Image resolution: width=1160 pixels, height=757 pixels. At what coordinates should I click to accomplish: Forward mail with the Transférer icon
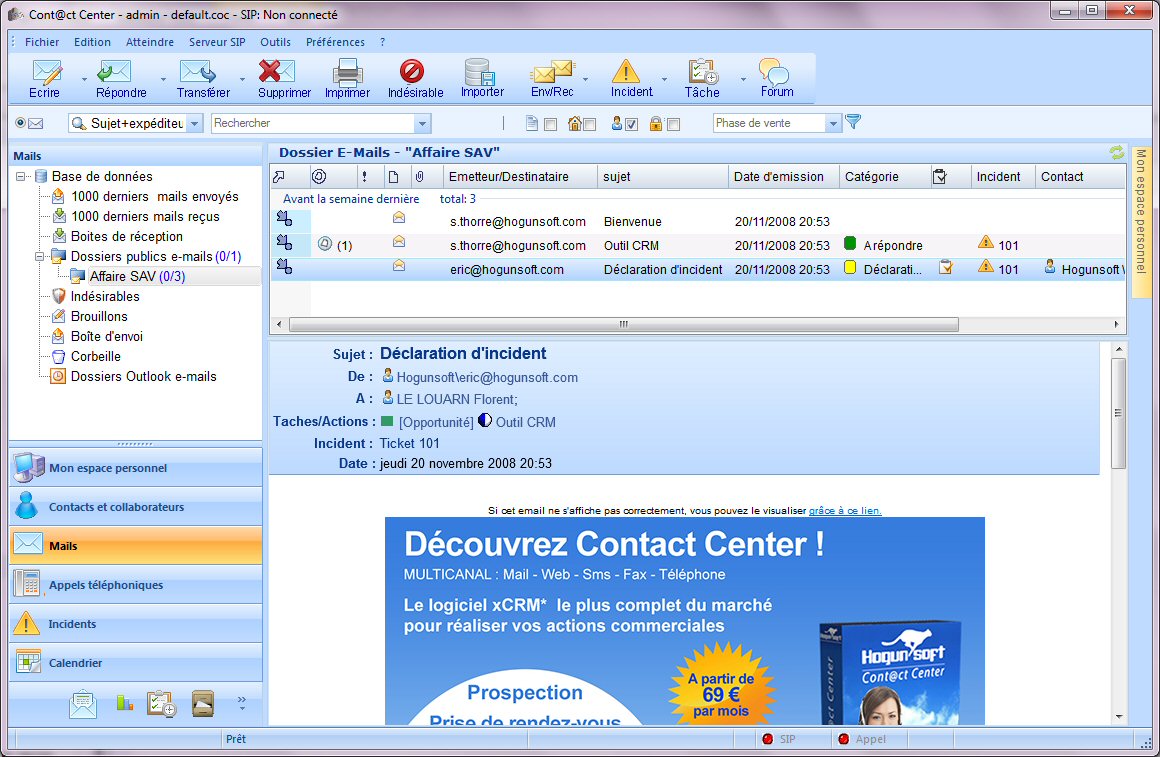198,73
